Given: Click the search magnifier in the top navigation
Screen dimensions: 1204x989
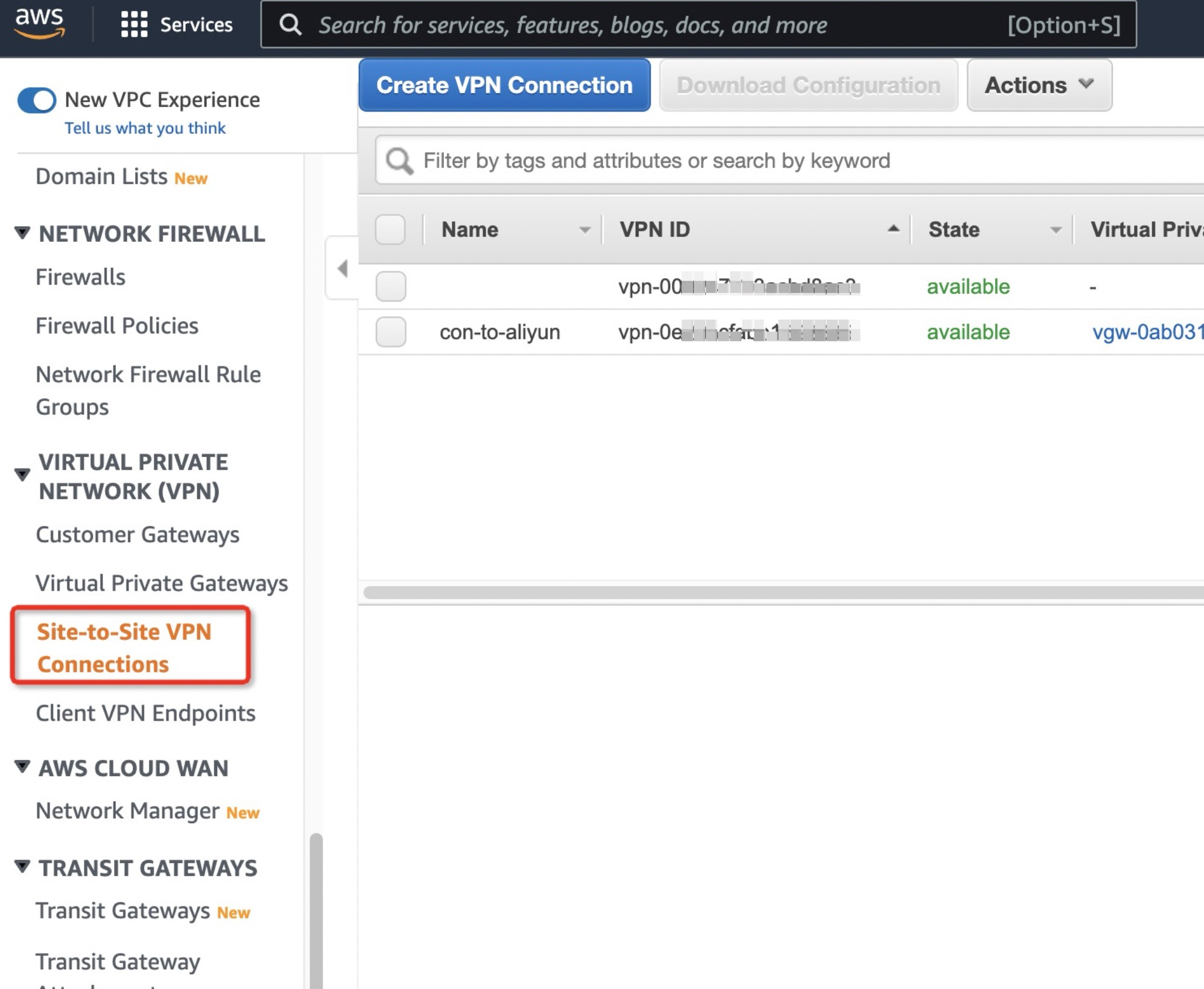Looking at the screenshot, I should click(291, 25).
